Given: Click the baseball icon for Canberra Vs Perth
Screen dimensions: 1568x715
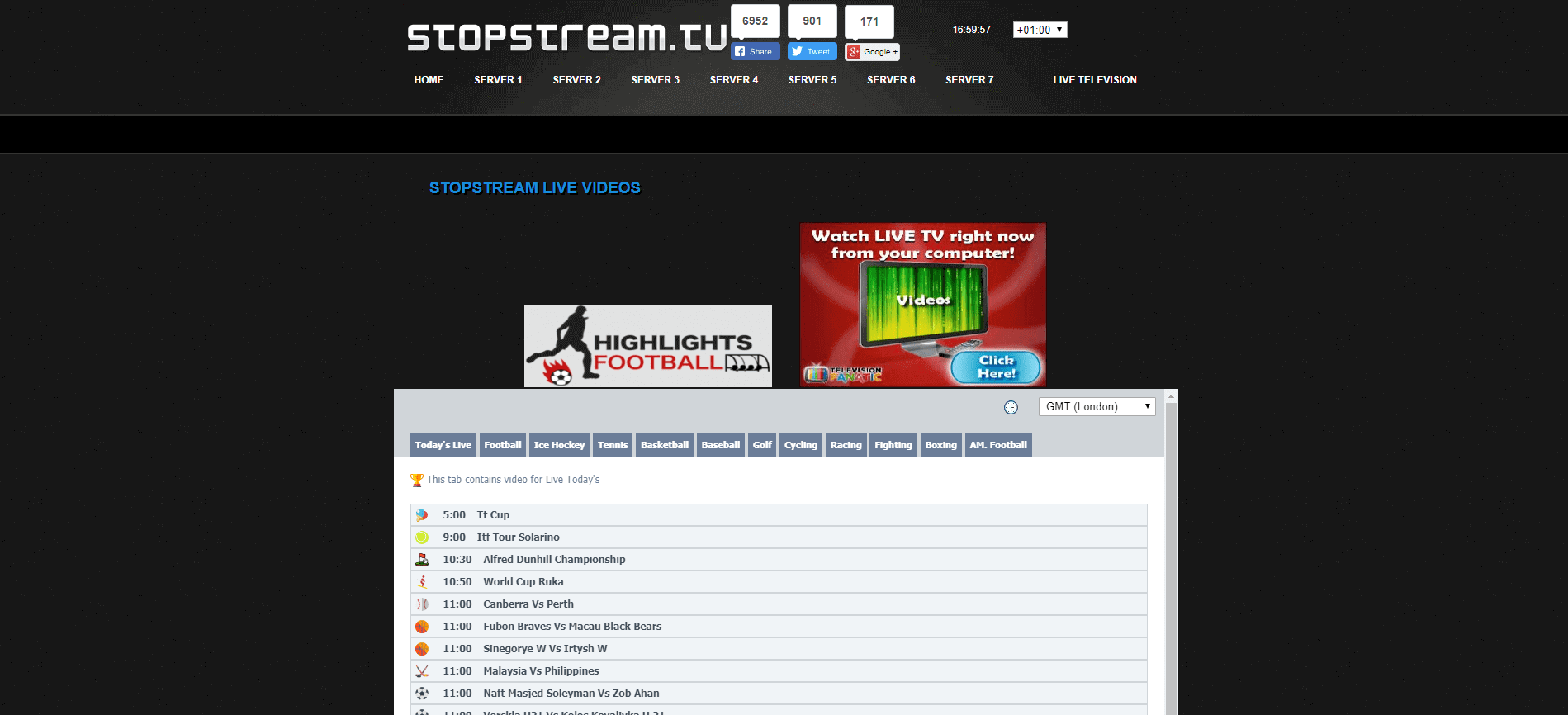Looking at the screenshot, I should (x=422, y=604).
